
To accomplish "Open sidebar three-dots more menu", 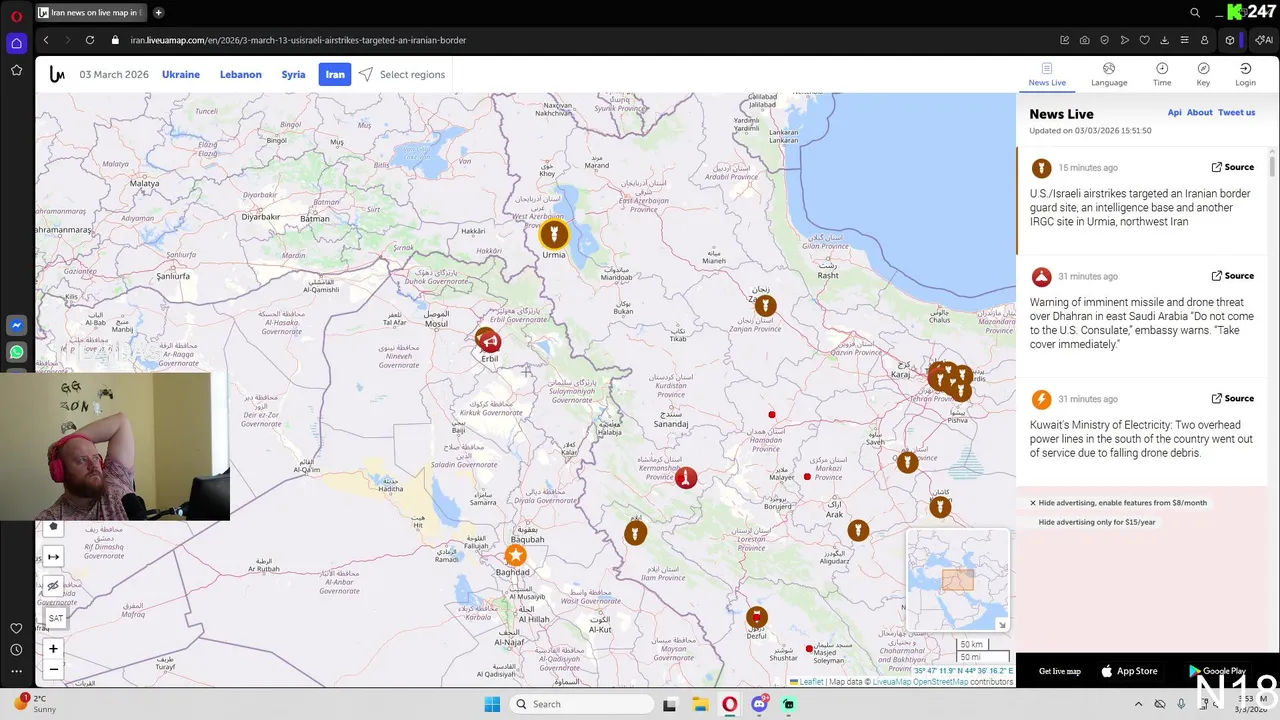I will 16,671.
